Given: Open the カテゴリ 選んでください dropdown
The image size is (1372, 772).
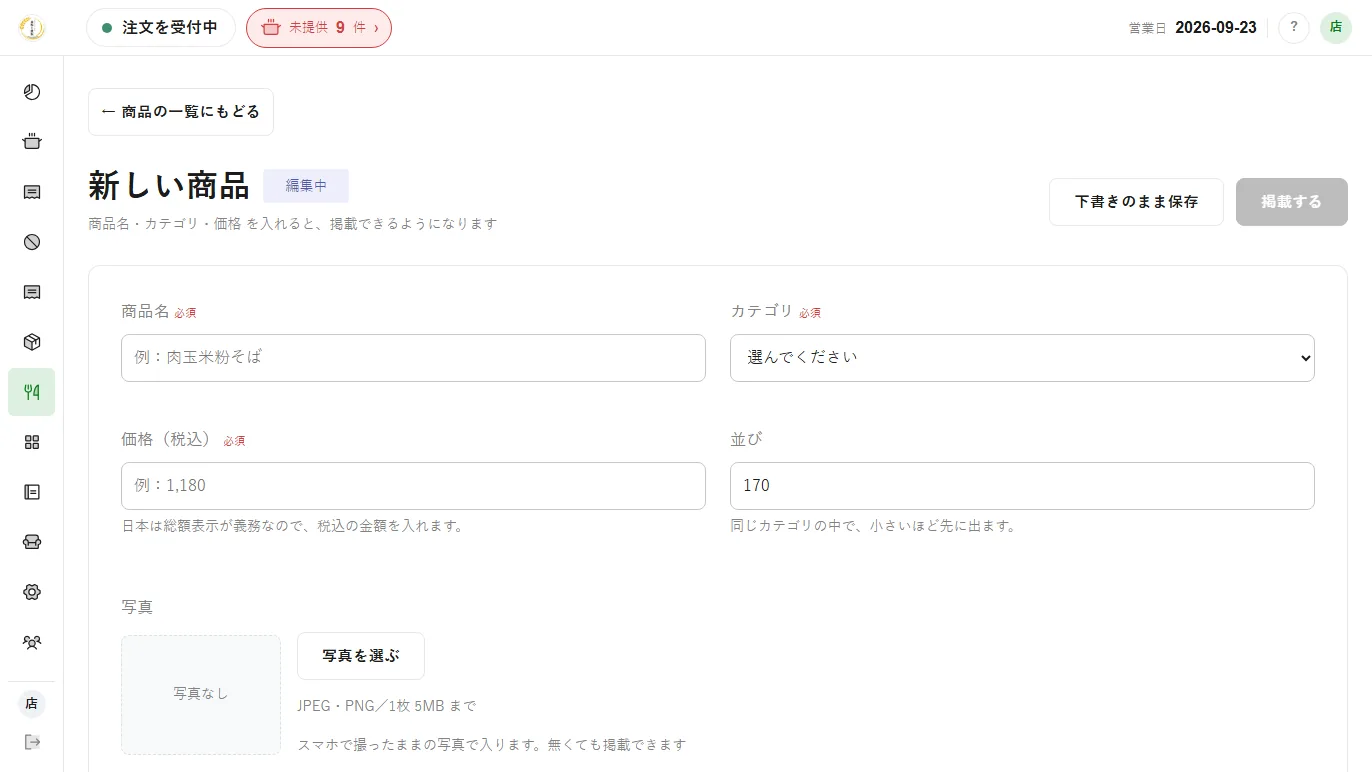Looking at the screenshot, I should [1022, 358].
